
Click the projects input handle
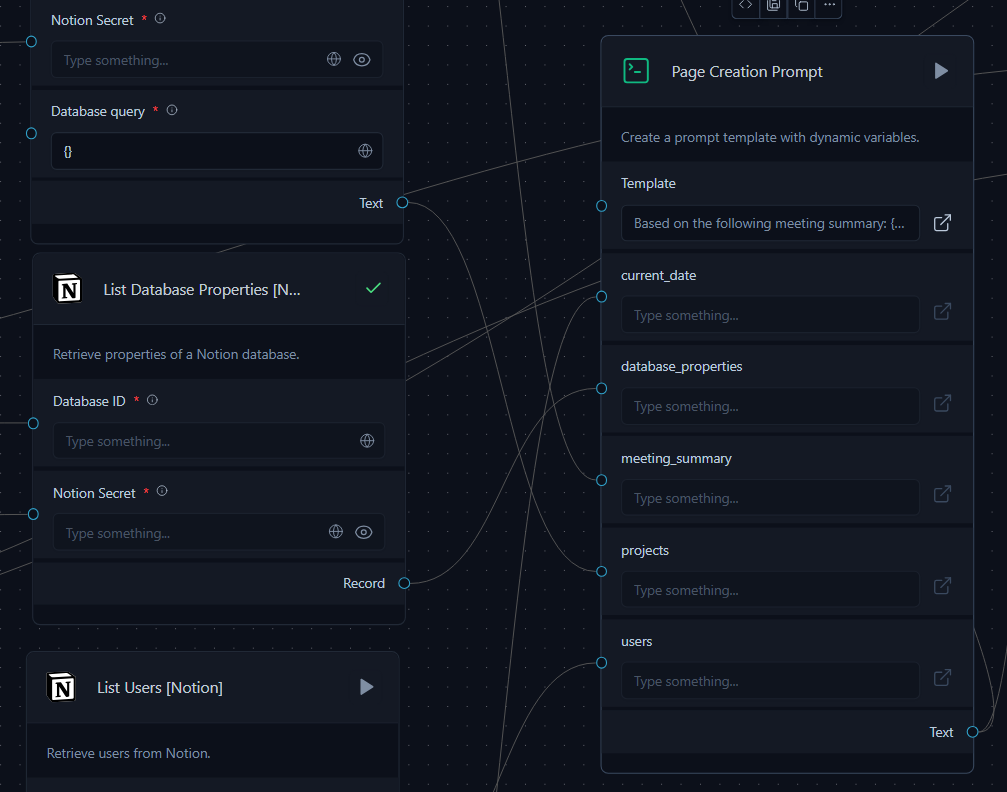(601, 572)
